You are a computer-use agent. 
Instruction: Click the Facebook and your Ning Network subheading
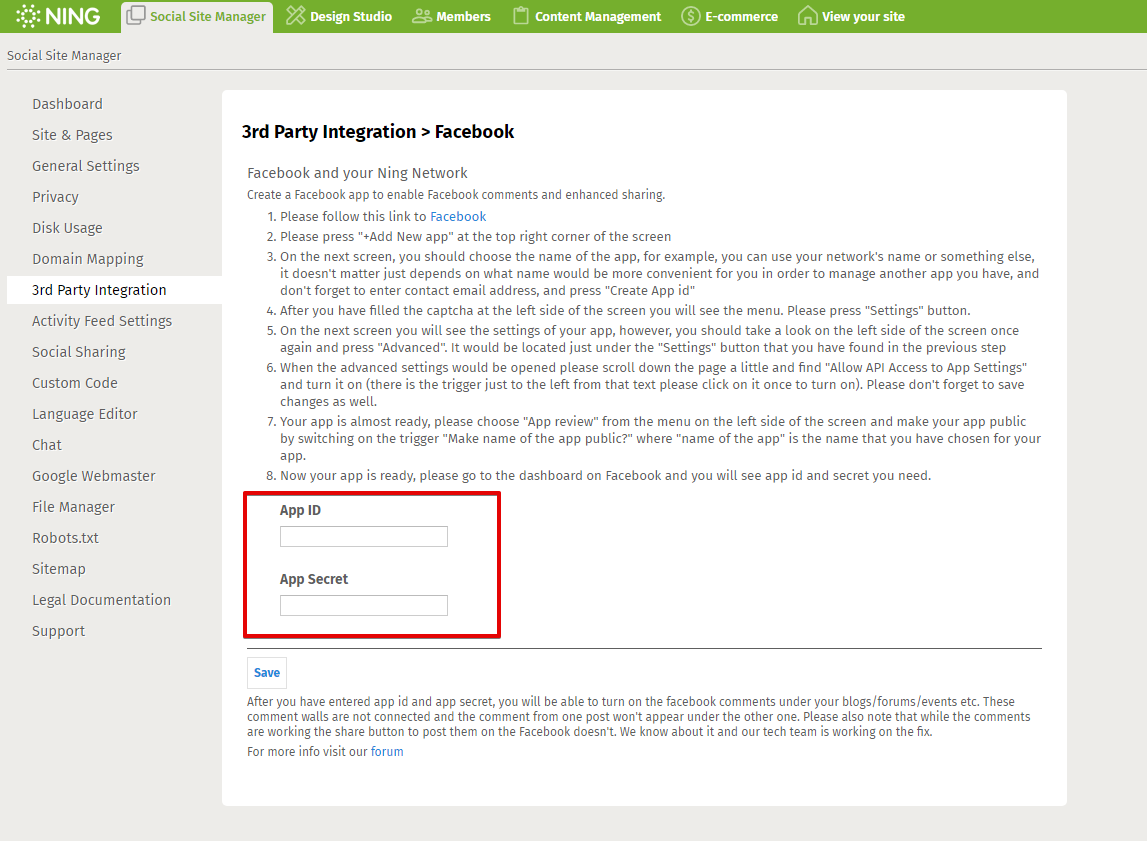tap(357, 173)
